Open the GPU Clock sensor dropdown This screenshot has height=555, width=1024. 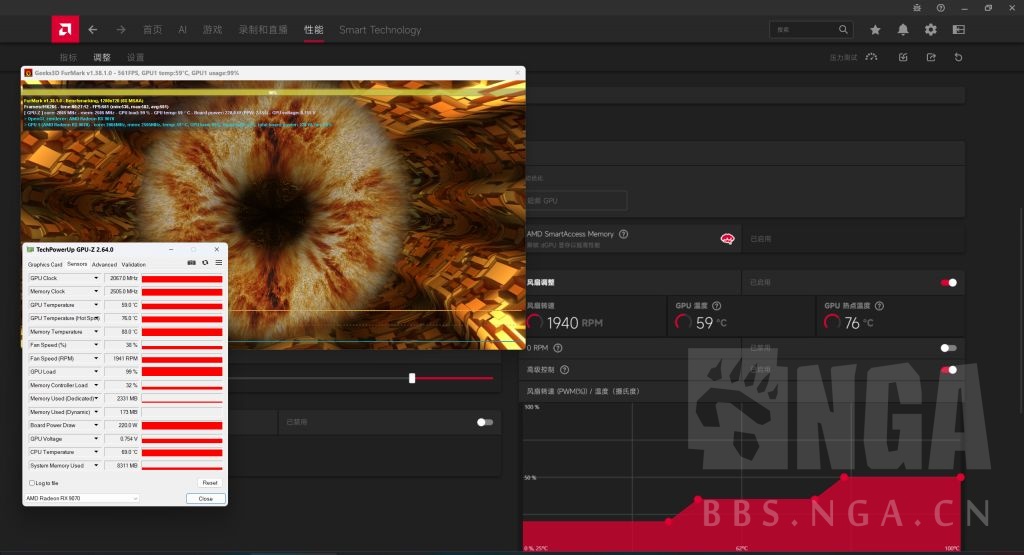(x=97, y=278)
